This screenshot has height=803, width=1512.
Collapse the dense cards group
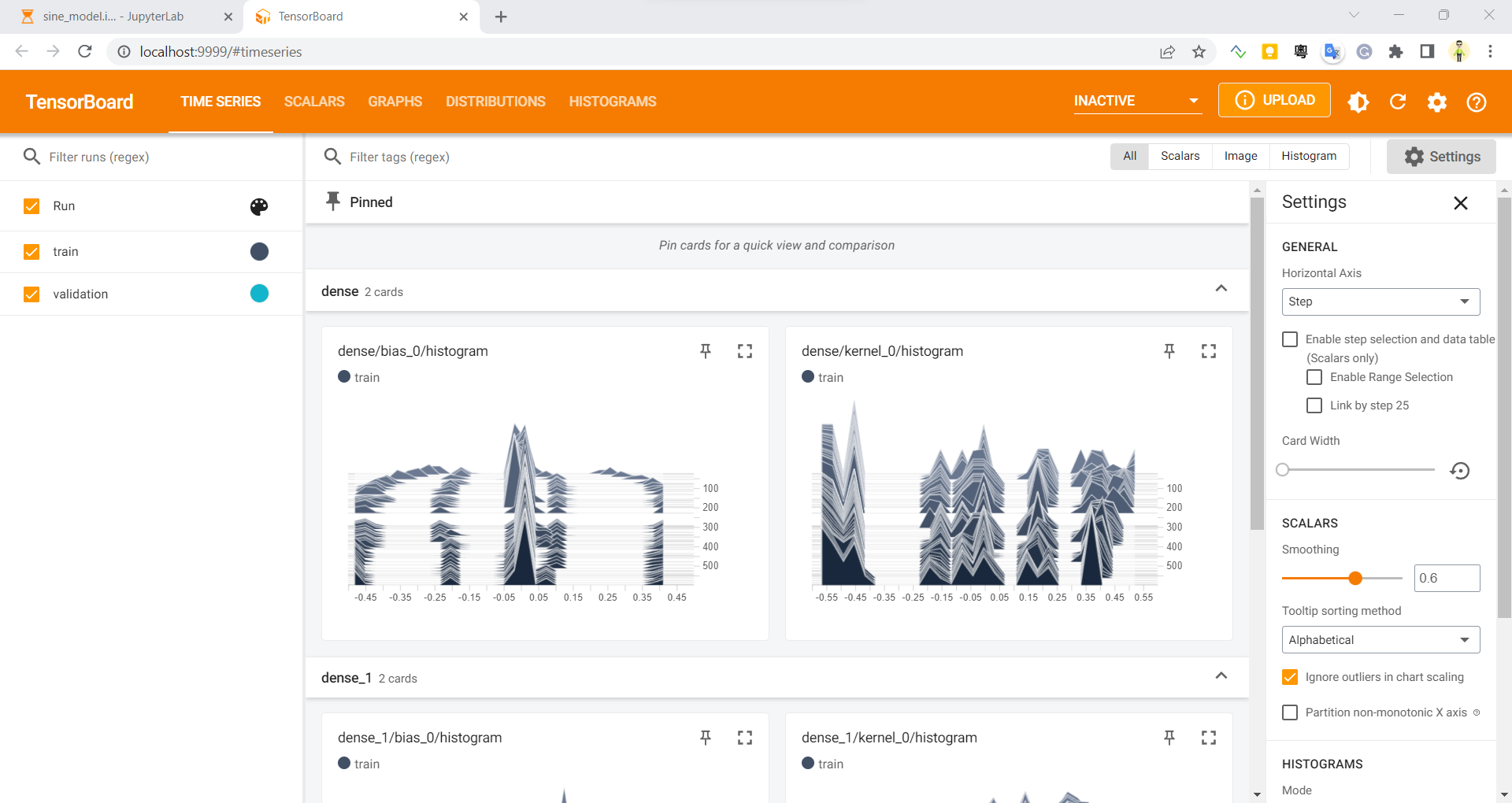(x=1221, y=288)
